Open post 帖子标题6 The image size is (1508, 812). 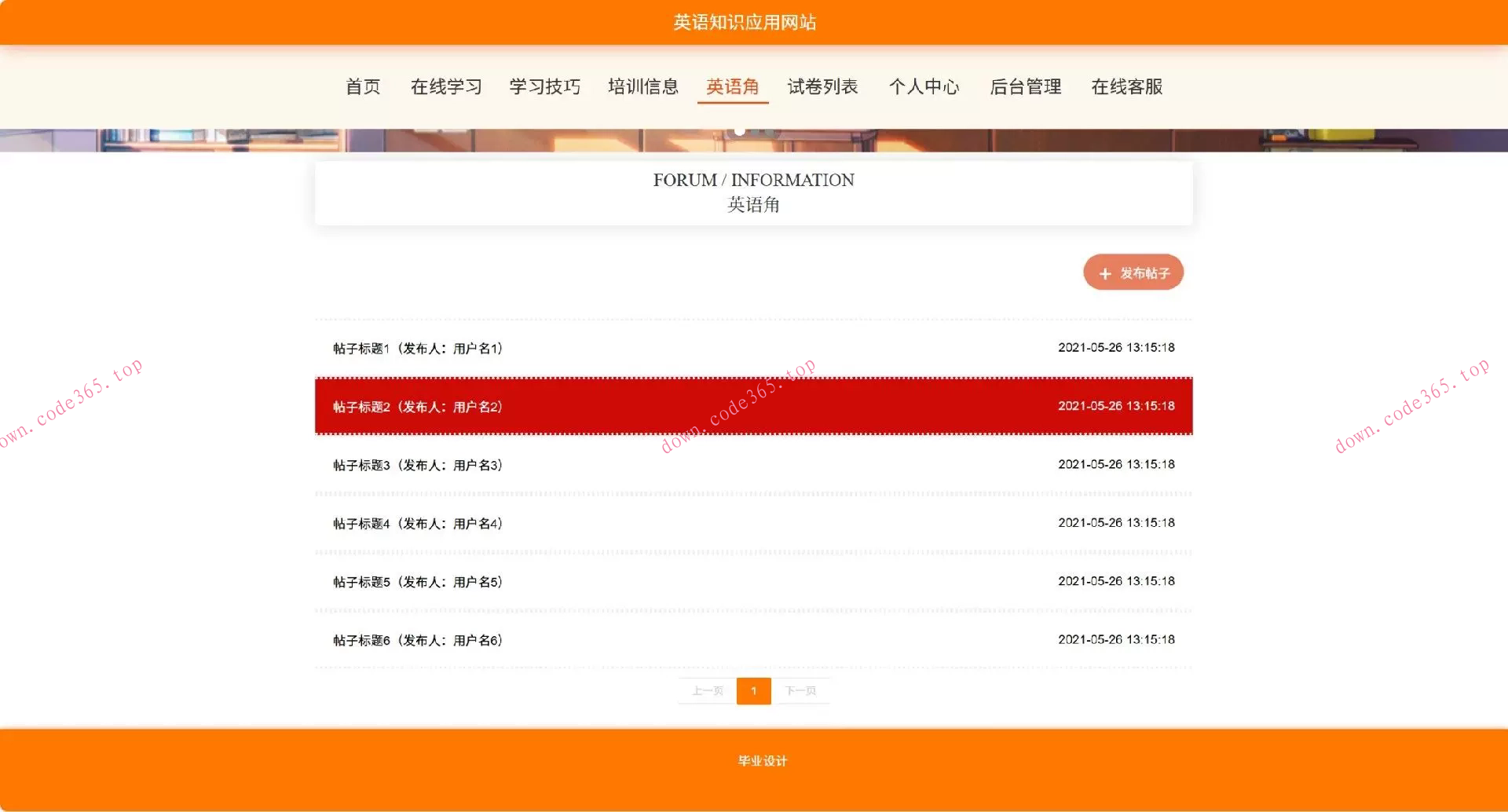coord(416,639)
